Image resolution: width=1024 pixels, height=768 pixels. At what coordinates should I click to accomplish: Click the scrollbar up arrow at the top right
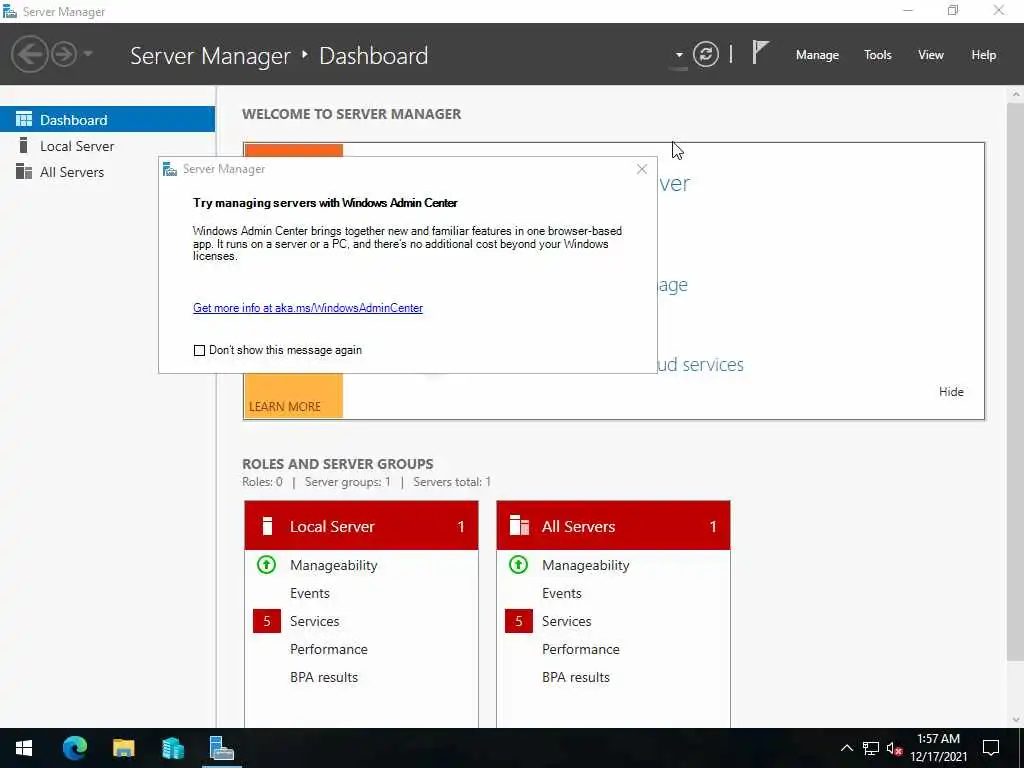(x=1016, y=95)
